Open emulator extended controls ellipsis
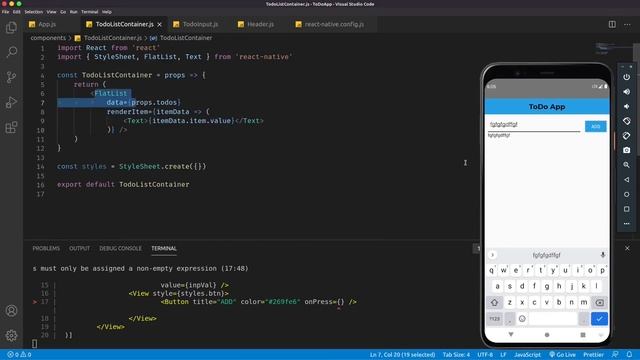 [627, 224]
